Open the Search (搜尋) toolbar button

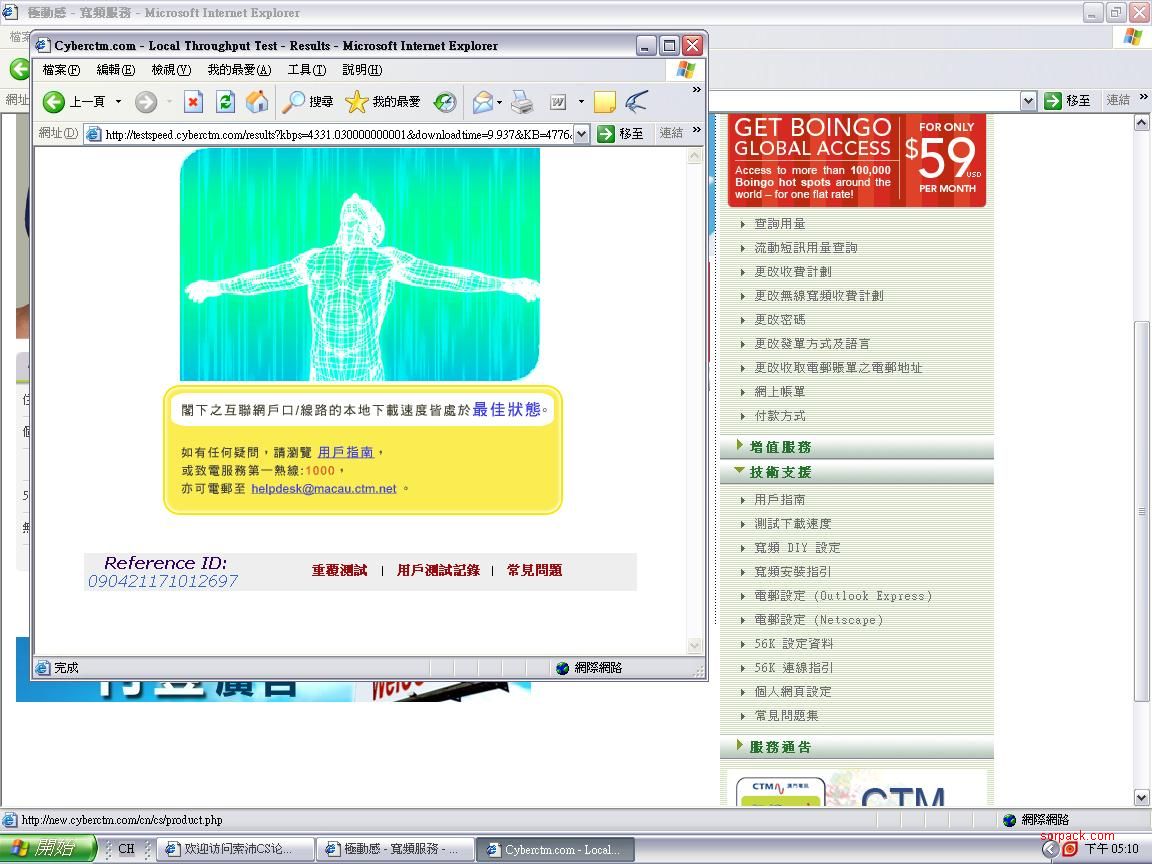point(308,102)
